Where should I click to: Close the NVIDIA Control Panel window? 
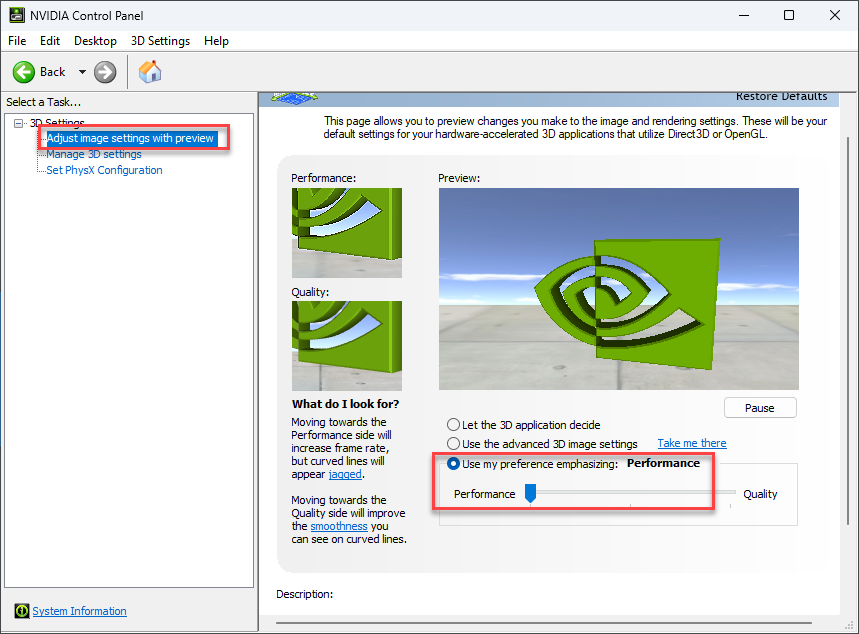834,15
